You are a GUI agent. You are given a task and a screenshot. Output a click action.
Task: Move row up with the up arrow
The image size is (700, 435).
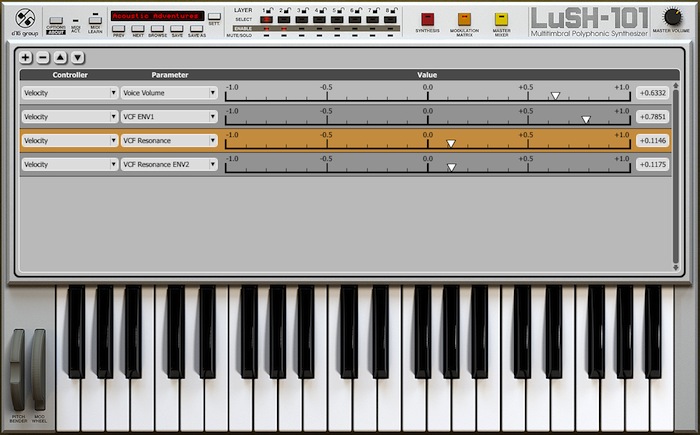[x=60, y=59]
